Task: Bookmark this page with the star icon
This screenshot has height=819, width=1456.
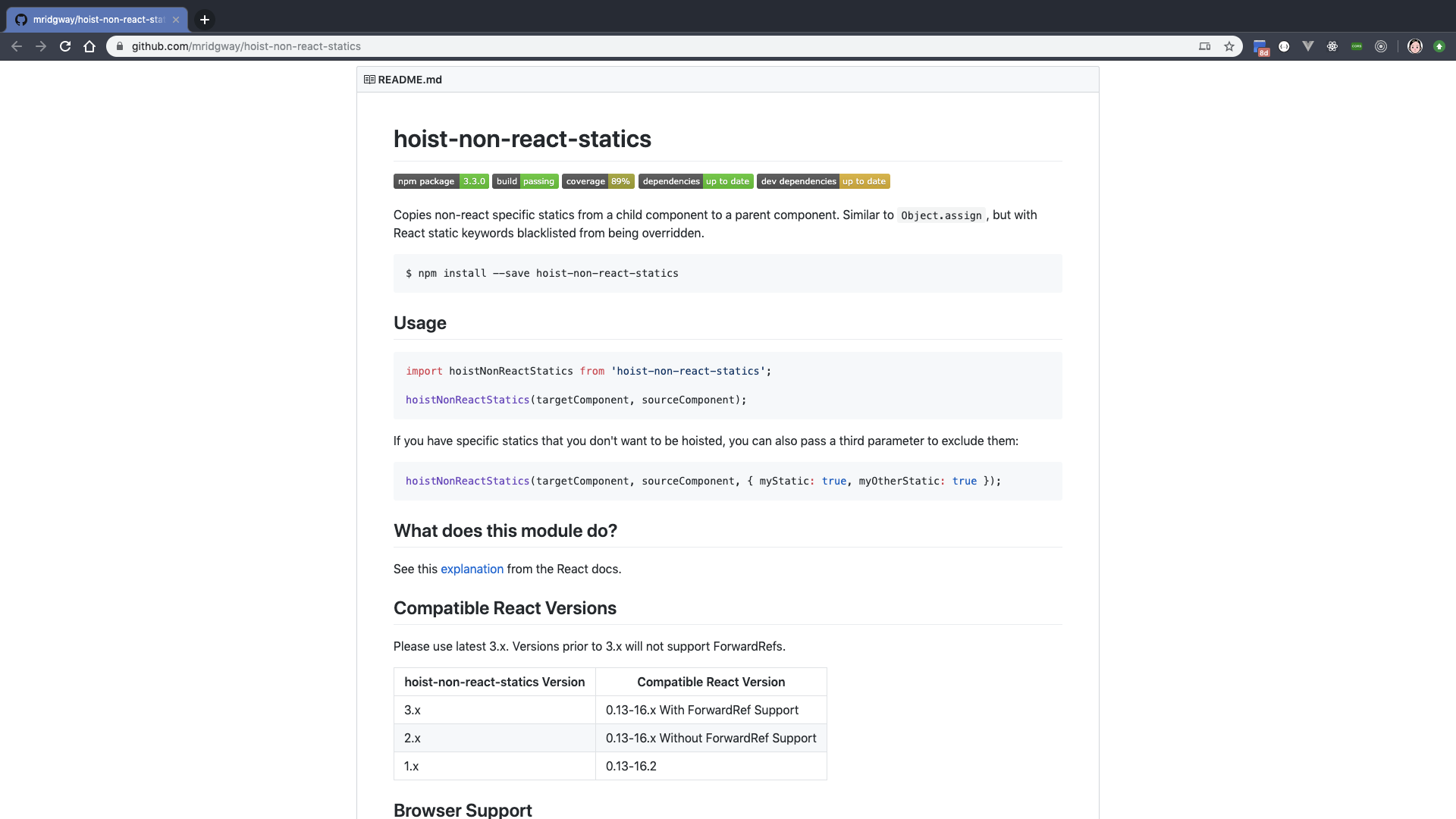Action: click(x=1229, y=46)
